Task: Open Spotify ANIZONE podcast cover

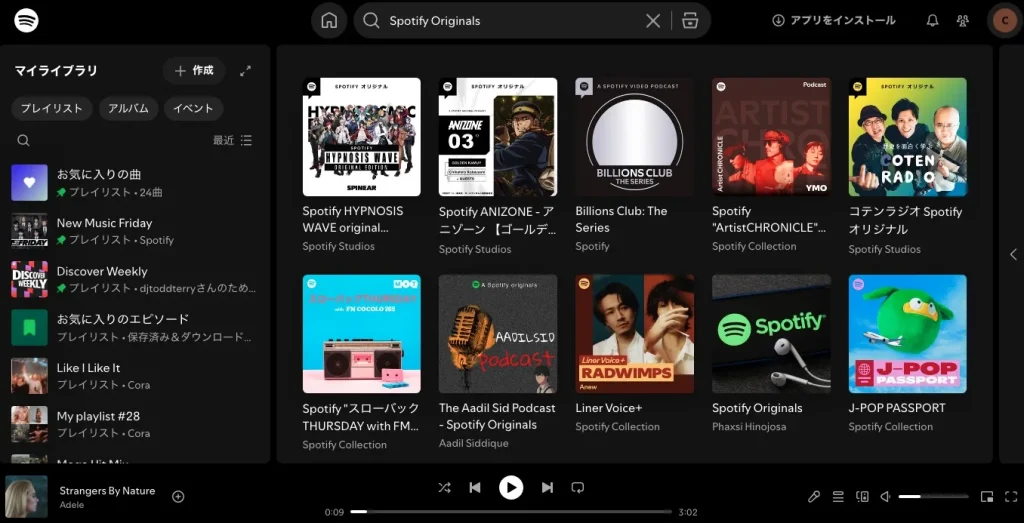Action: pyautogui.click(x=498, y=137)
